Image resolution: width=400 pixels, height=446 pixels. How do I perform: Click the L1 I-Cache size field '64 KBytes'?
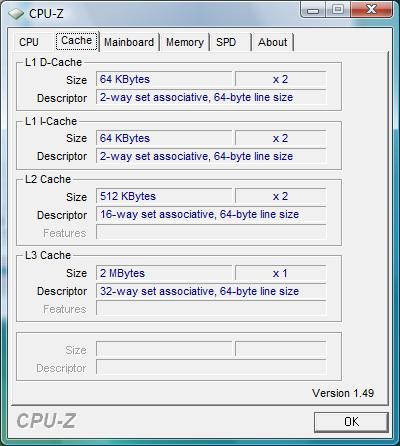coord(164,138)
